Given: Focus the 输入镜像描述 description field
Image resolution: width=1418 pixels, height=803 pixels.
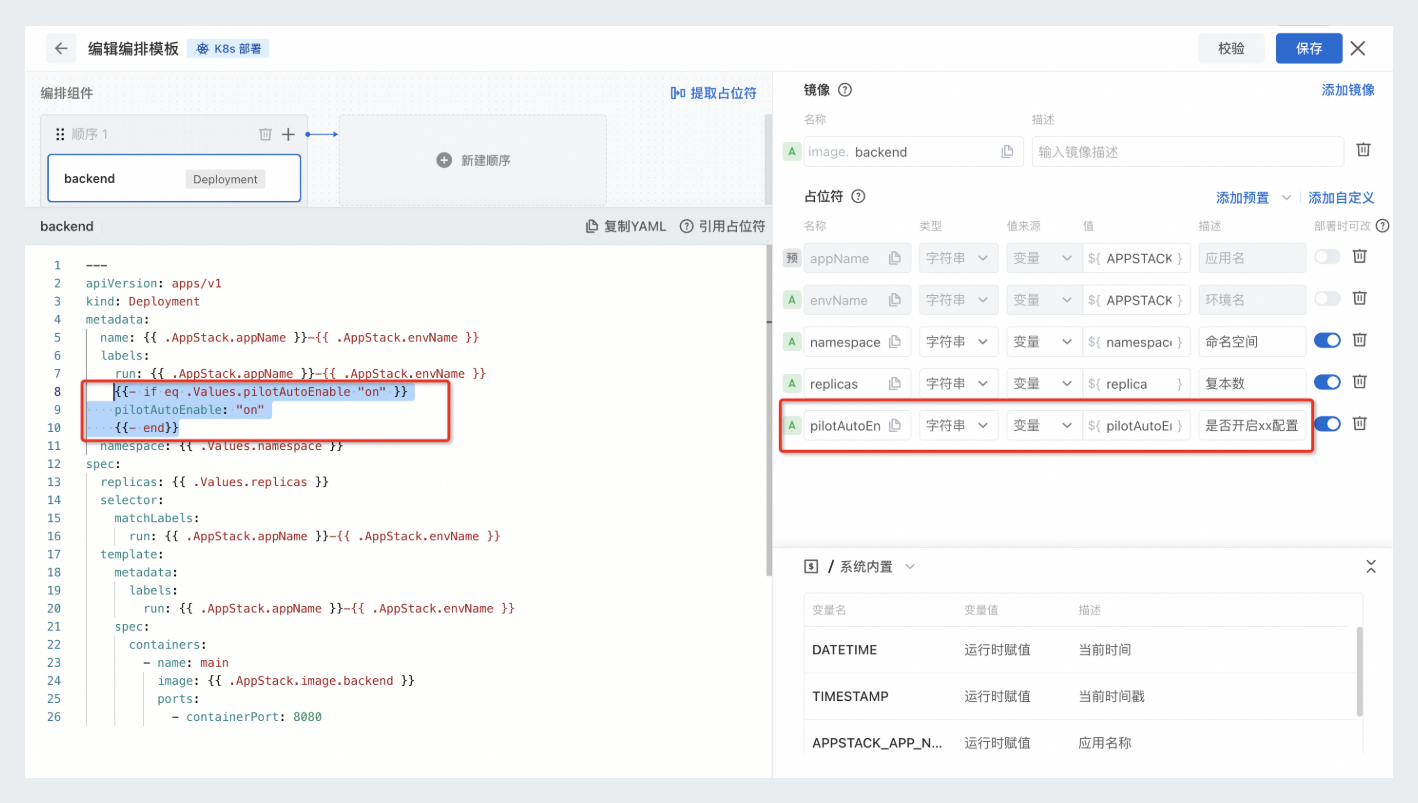Looking at the screenshot, I should [x=1188, y=152].
